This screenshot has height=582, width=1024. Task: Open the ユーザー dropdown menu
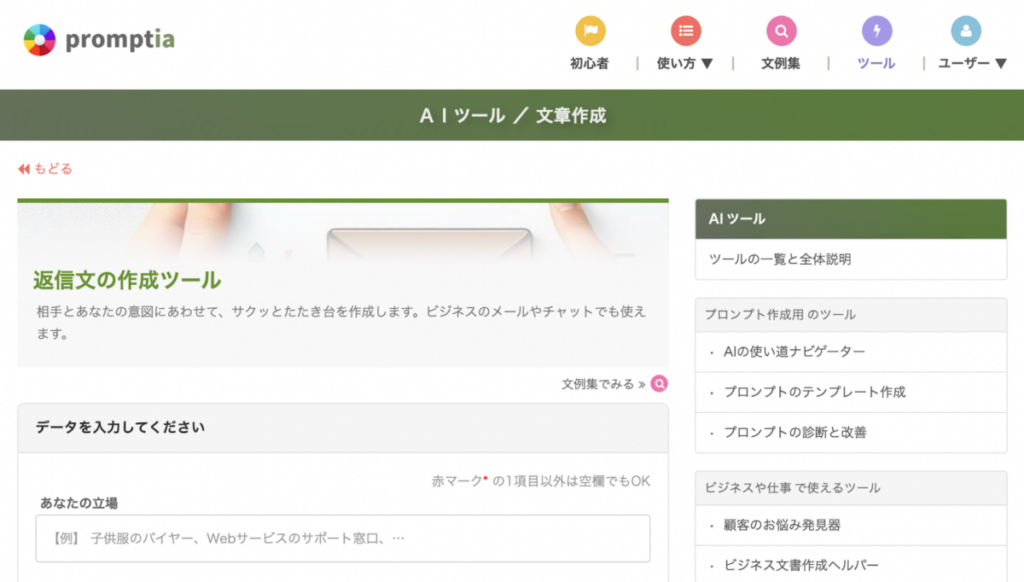pos(971,63)
